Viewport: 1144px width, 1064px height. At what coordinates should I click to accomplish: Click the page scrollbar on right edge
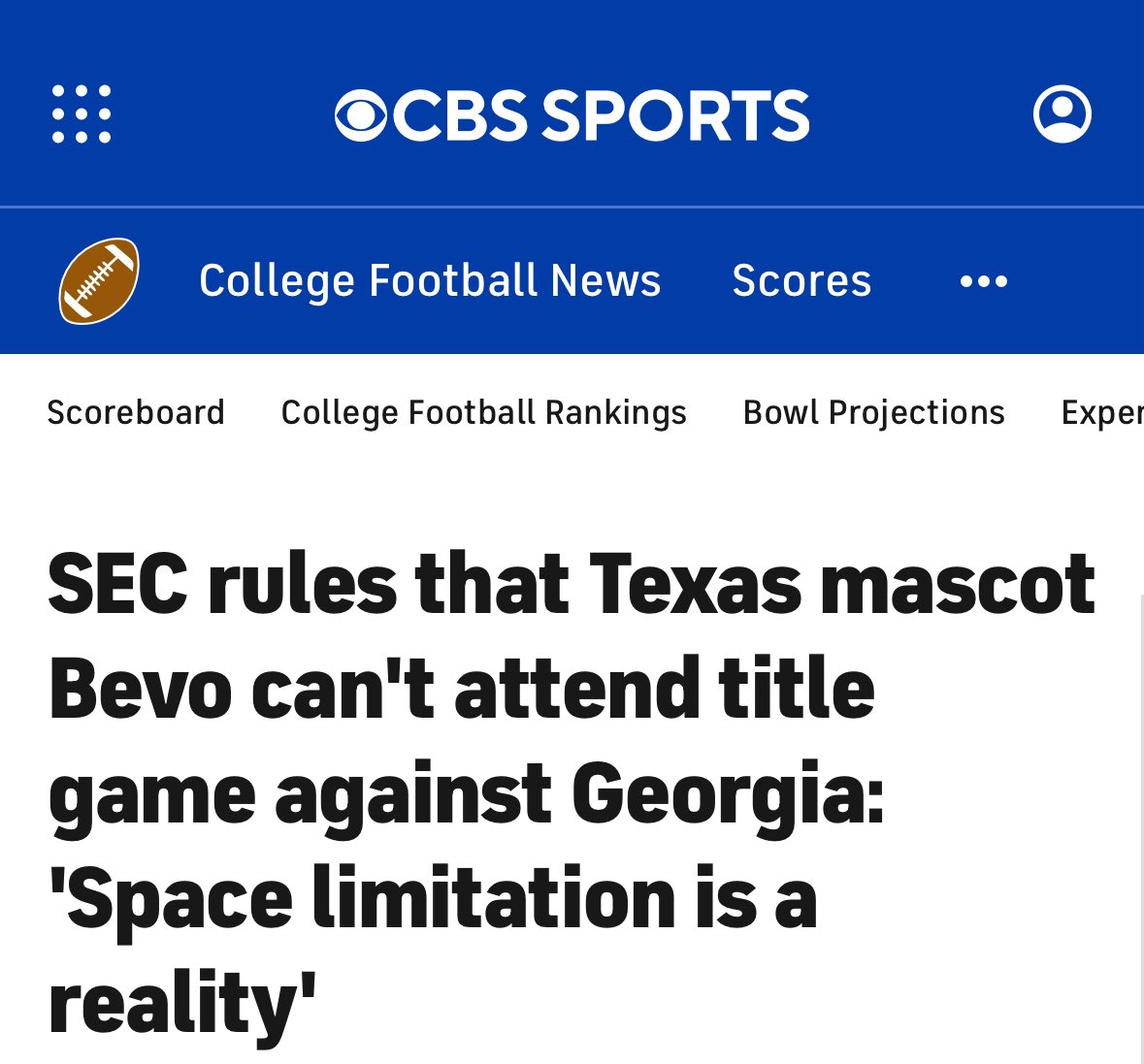[1140, 824]
